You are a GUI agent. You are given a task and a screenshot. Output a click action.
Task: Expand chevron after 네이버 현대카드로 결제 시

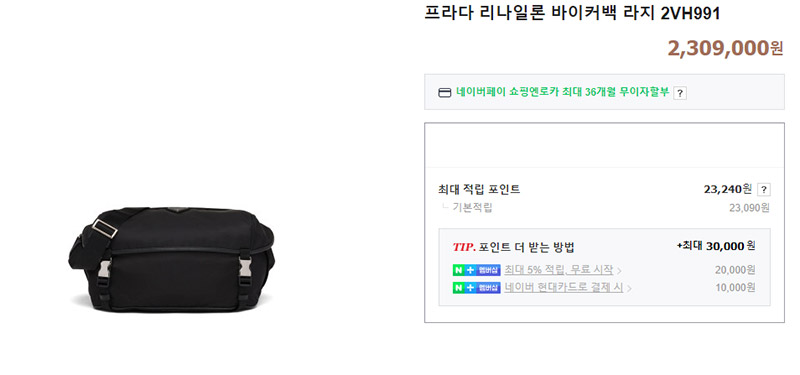629,289
